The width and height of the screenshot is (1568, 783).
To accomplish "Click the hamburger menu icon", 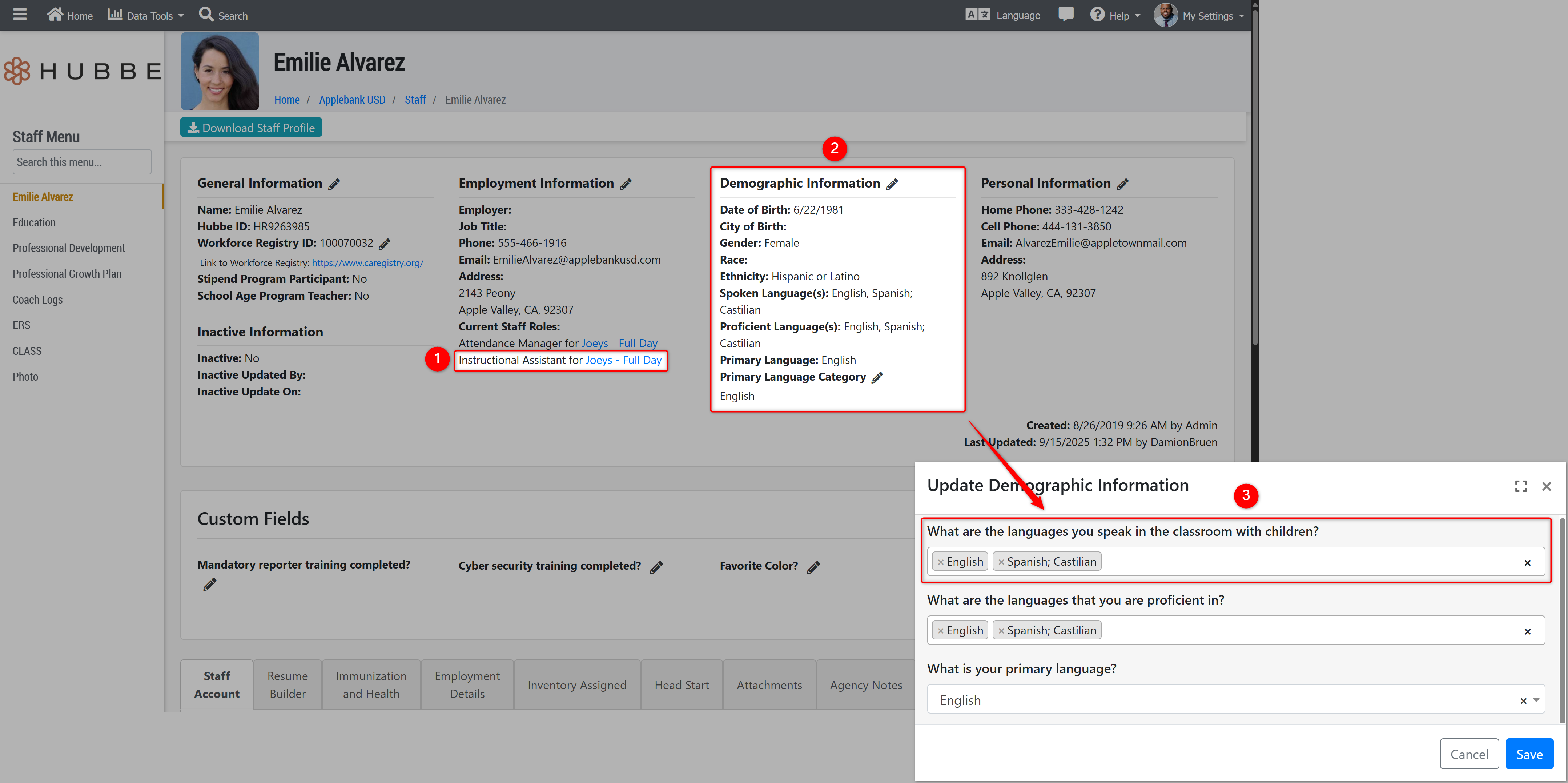I will 20,15.
